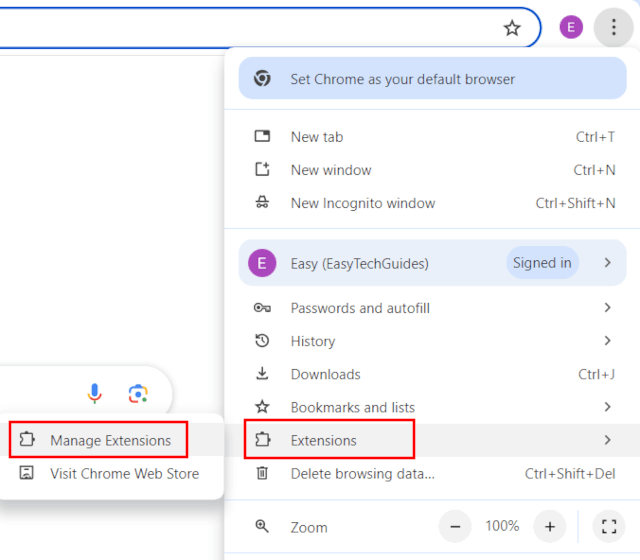Click the Signed in profile badge
Image resolution: width=640 pixels, height=560 pixels.
click(x=542, y=263)
